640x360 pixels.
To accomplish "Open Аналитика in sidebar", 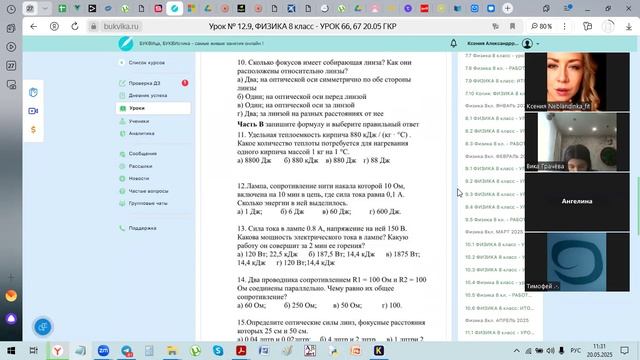I will pyautogui.click(x=141, y=133).
